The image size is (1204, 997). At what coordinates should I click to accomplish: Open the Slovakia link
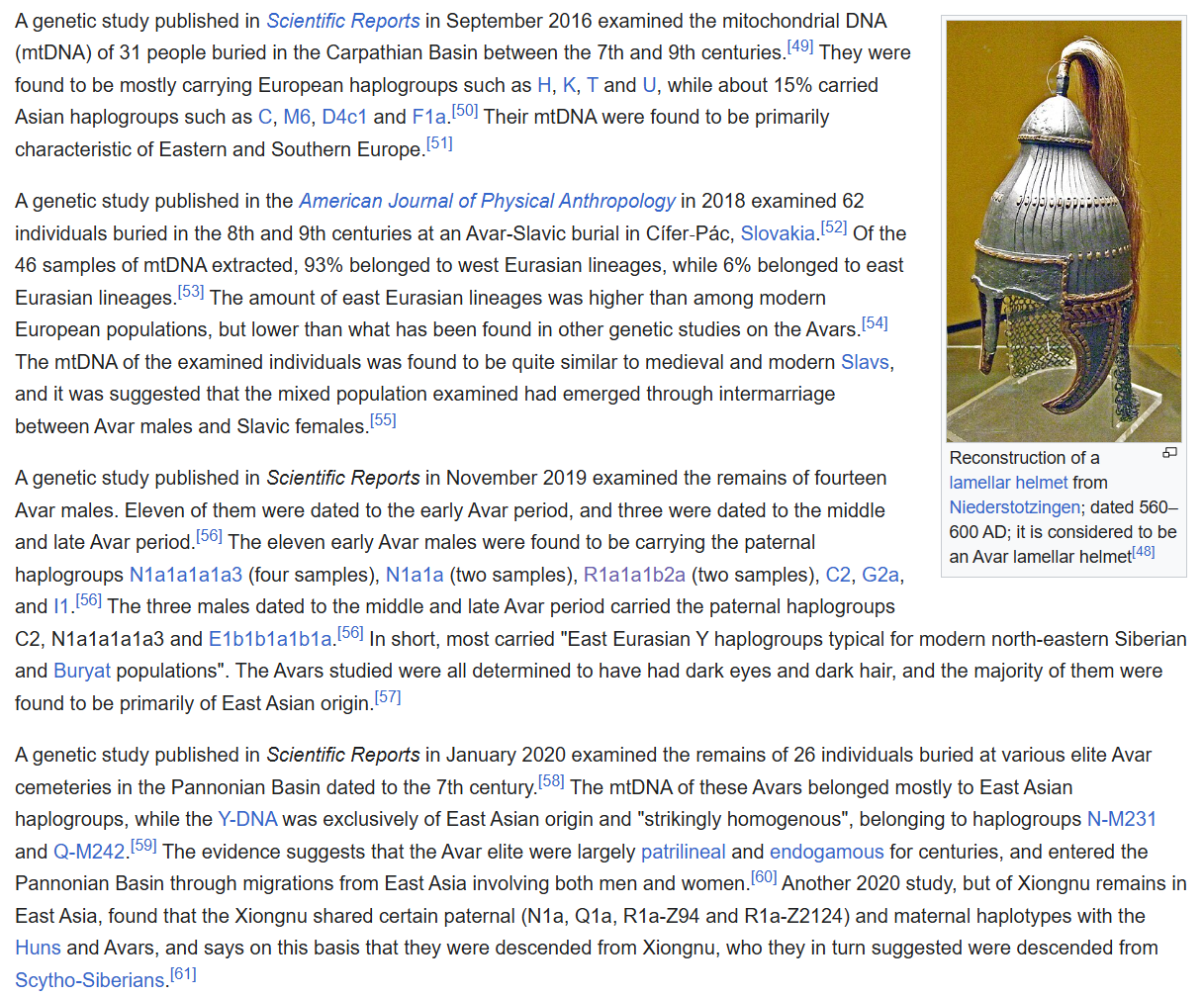coord(778,233)
